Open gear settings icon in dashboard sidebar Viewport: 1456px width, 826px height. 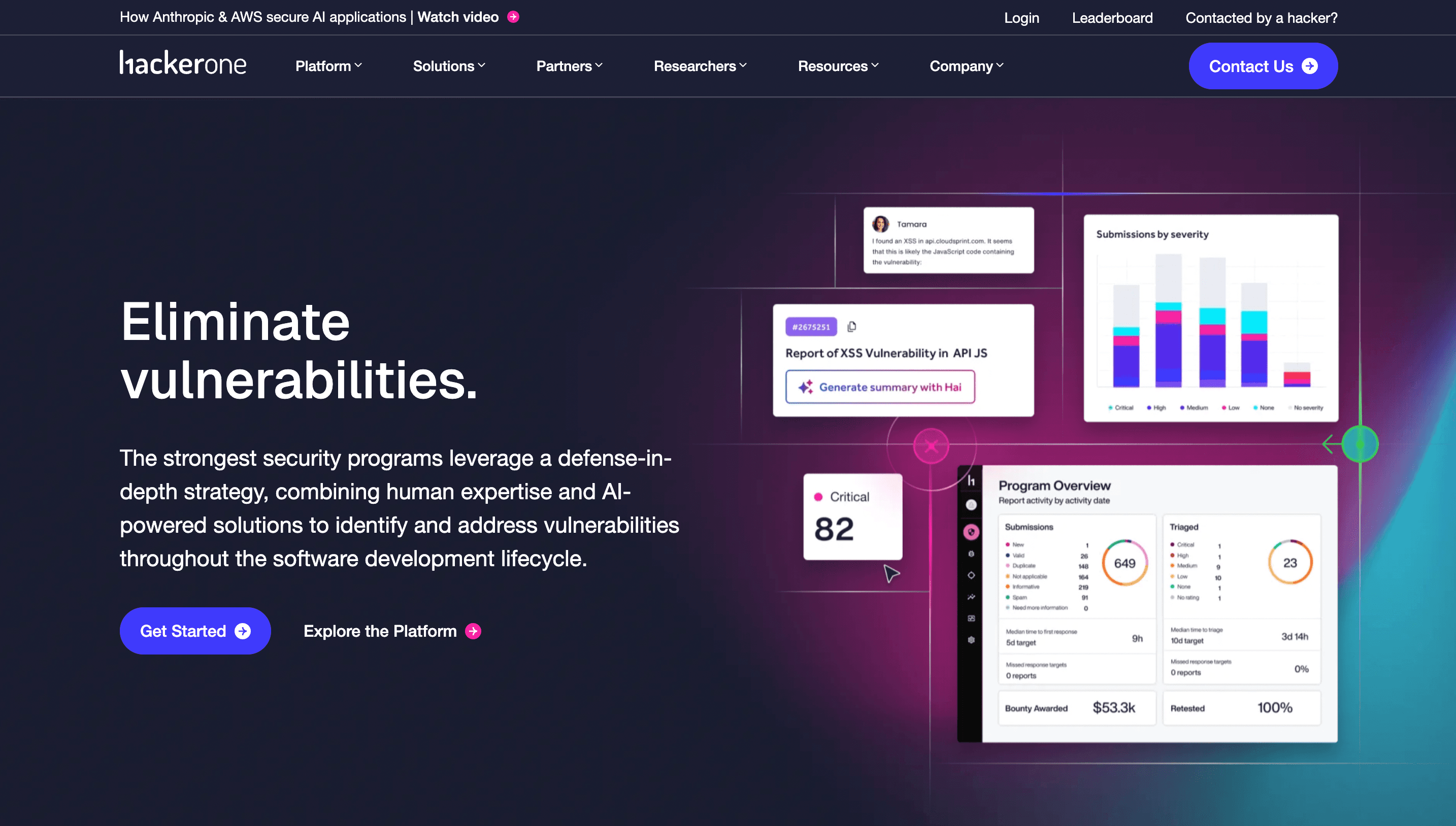(971, 640)
